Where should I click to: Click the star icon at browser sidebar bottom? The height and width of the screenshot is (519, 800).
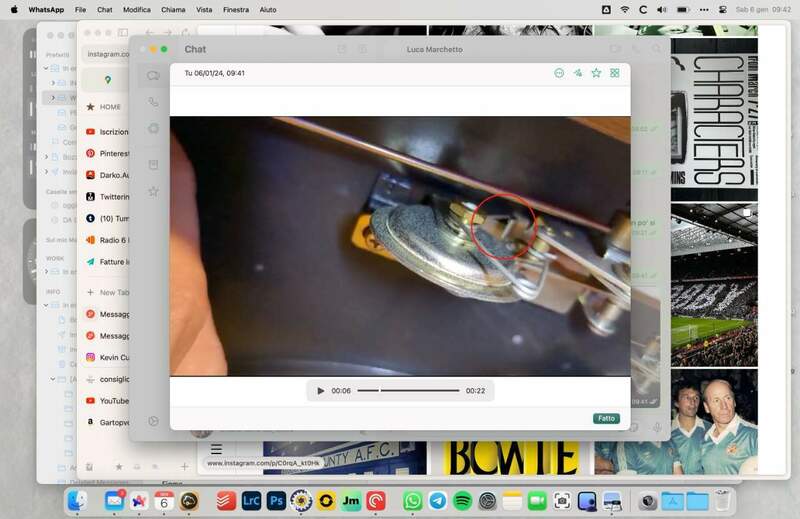[119, 466]
